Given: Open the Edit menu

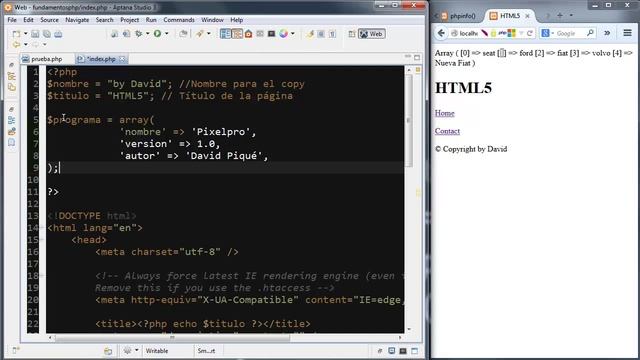Looking at the screenshot, I should pos(28,20).
